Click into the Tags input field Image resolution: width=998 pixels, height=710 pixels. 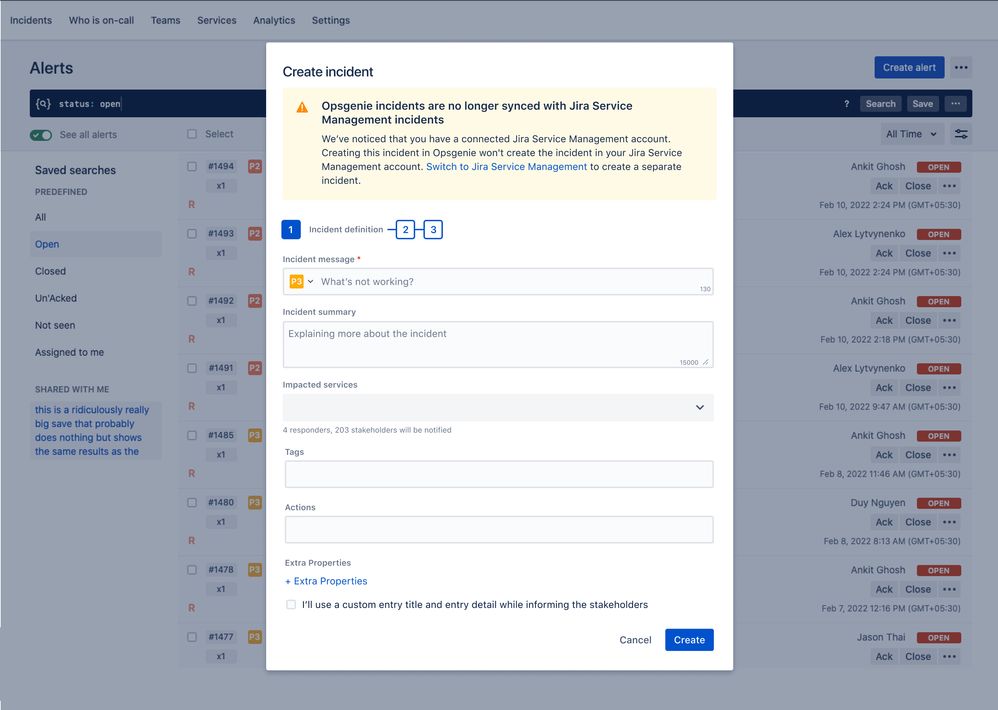coord(499,475)
